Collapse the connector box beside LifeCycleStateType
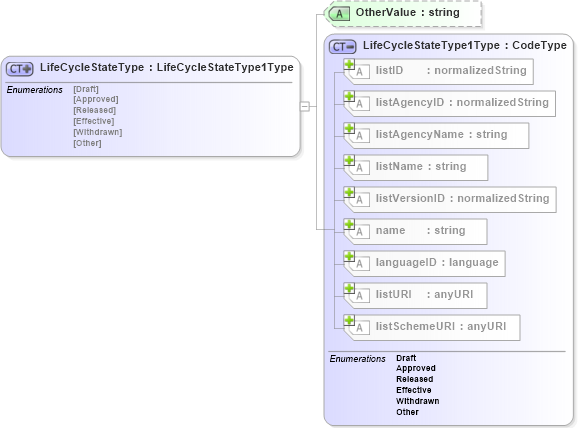Viewport: 578px width, 428px height. (305, 106)
